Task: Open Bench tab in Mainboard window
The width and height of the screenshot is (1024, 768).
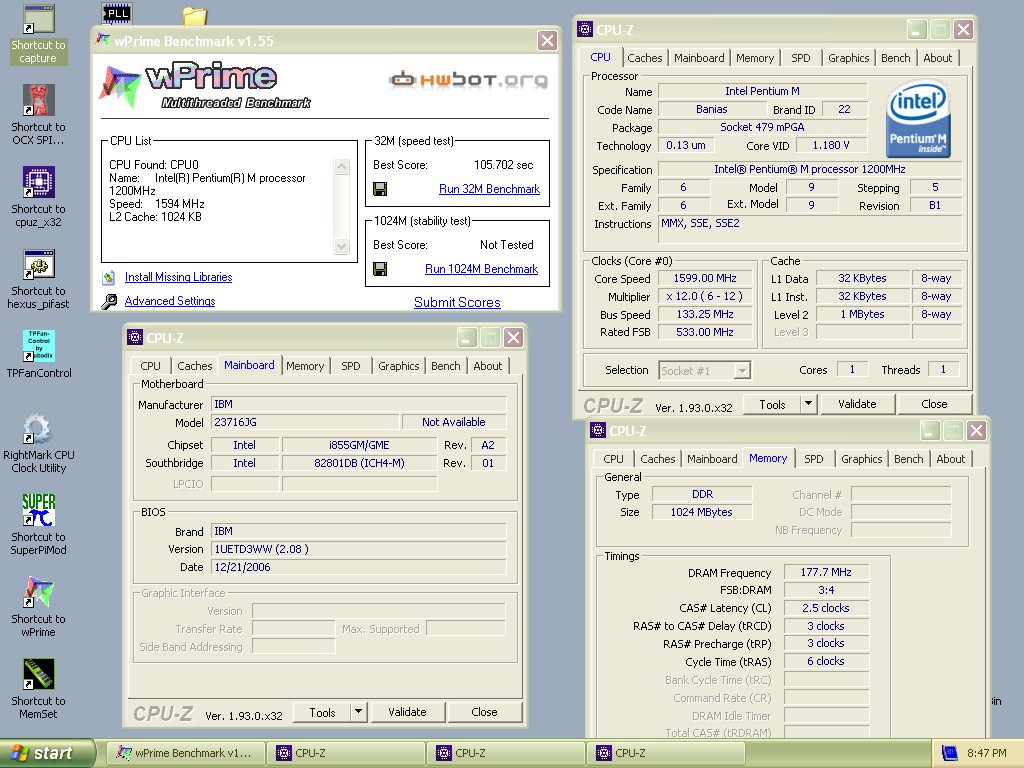Action: point(445,366)
